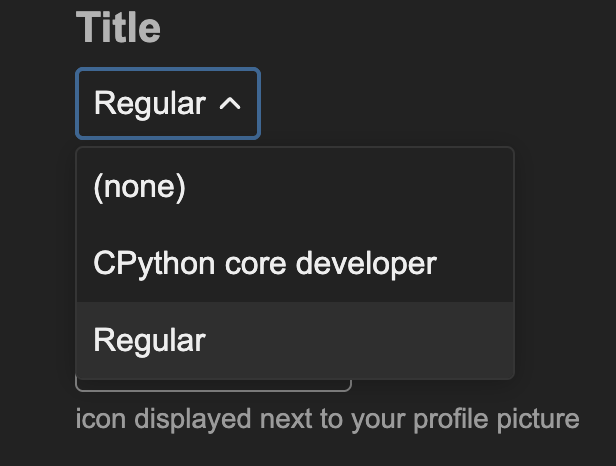Click the chevron arrow beside Regular
Image resolution: width=616 pixels, height=466 pixels.
(x=229, y=103)
